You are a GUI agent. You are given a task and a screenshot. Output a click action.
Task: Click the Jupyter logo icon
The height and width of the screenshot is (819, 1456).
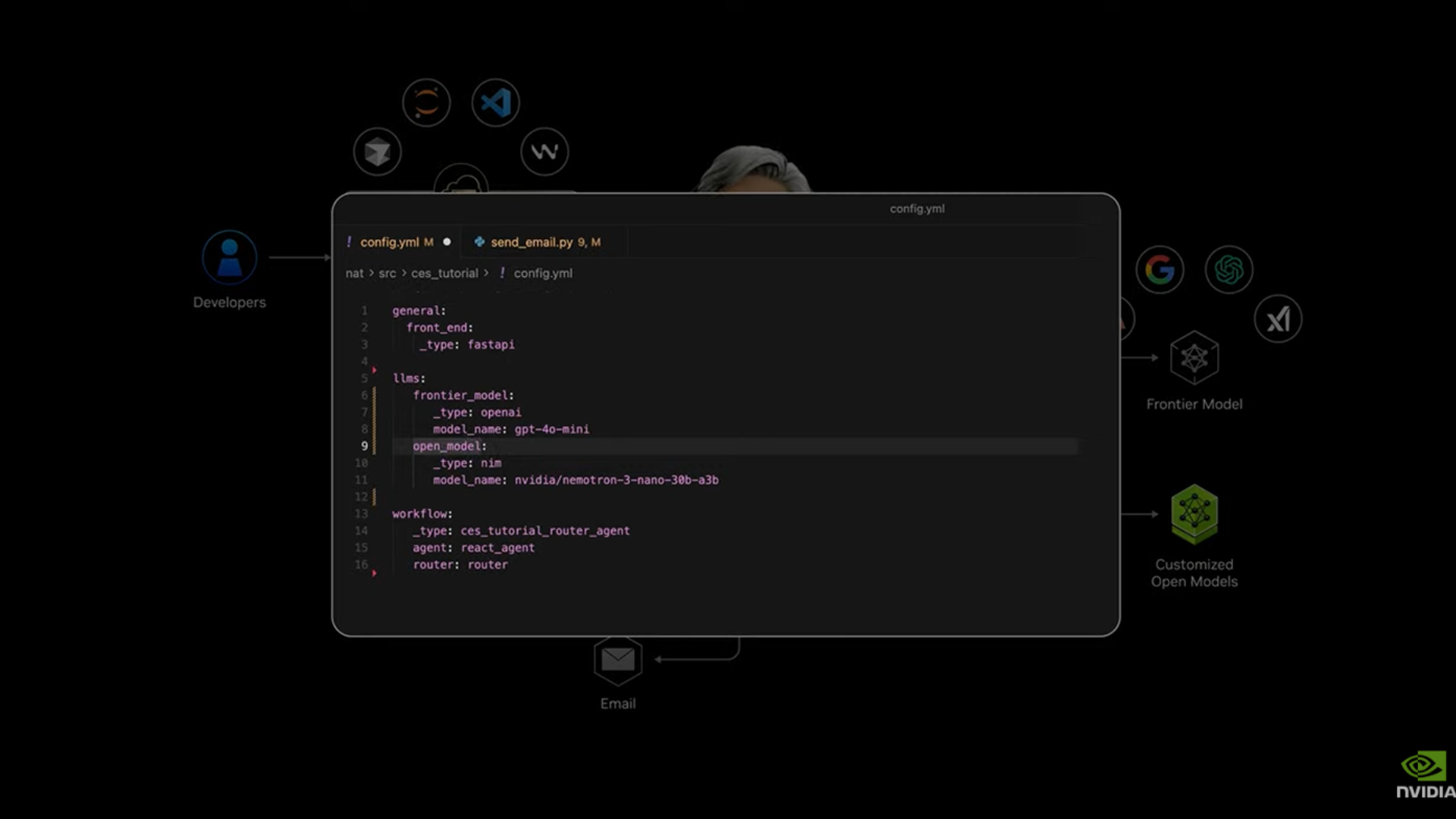pyautogui.click(x=426, y=102)
